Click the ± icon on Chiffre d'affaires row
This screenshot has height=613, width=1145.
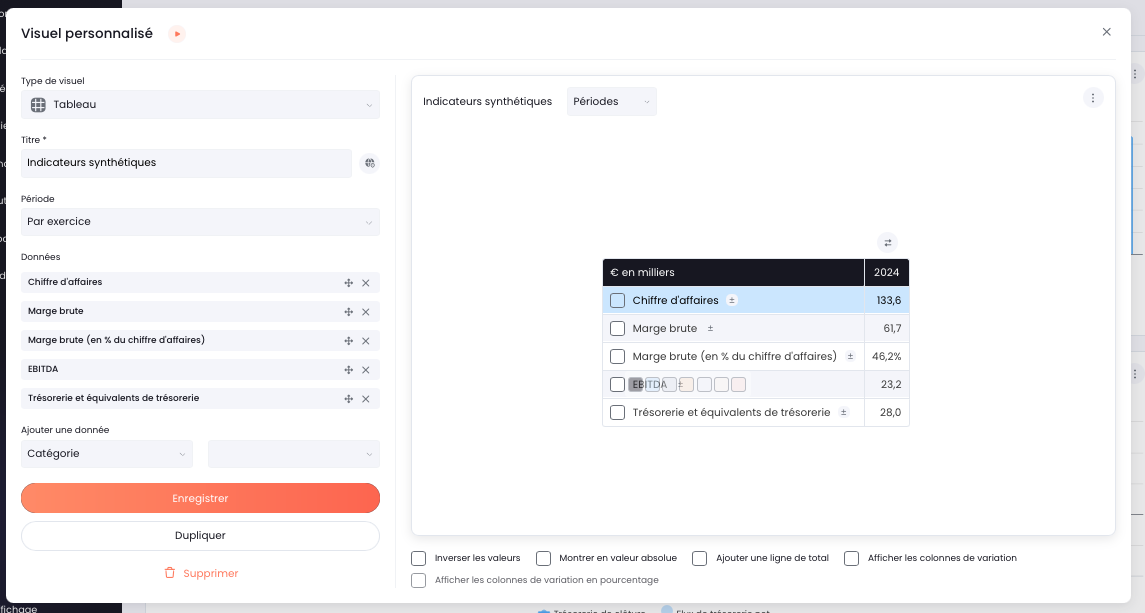click(x=732, y=300)
